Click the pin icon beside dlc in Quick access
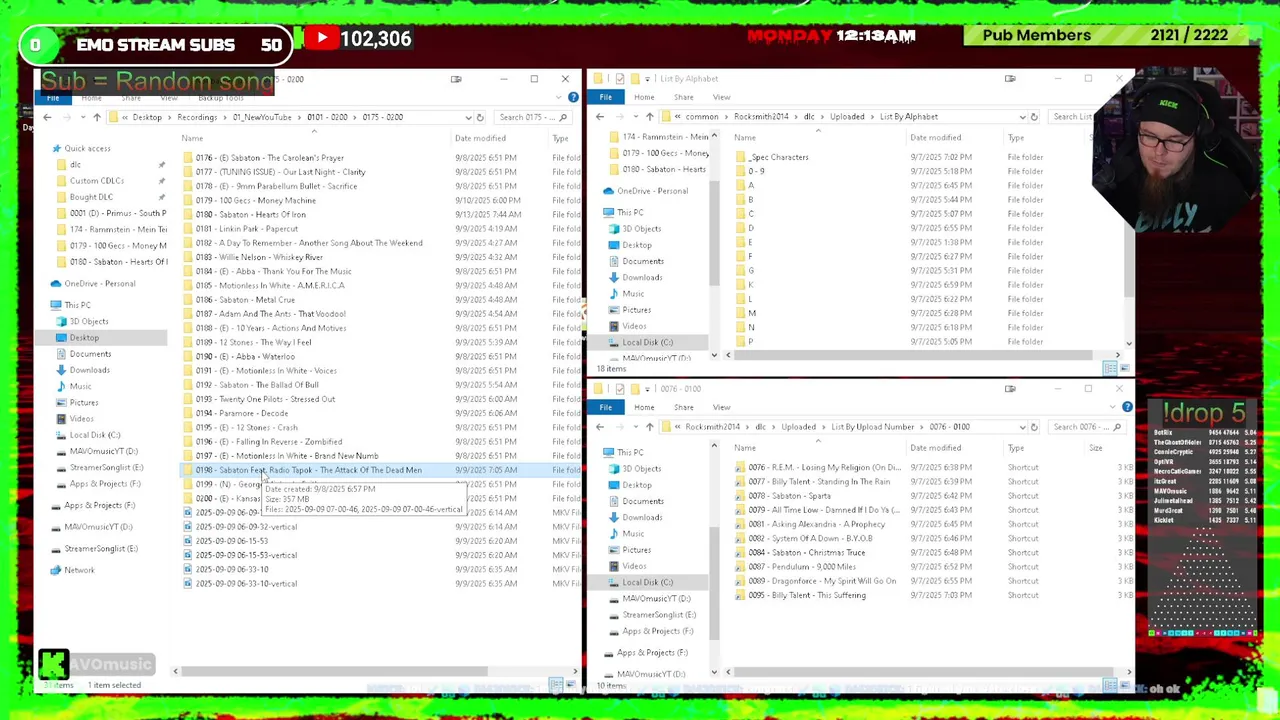1280x720 pixels. tap(162, 165)
